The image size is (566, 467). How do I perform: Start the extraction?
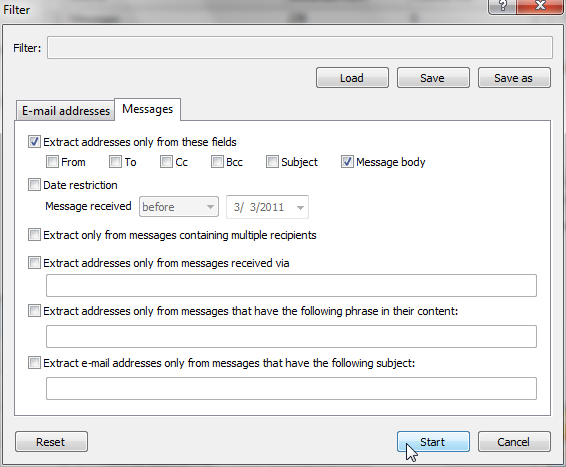[x=433, y=441]
